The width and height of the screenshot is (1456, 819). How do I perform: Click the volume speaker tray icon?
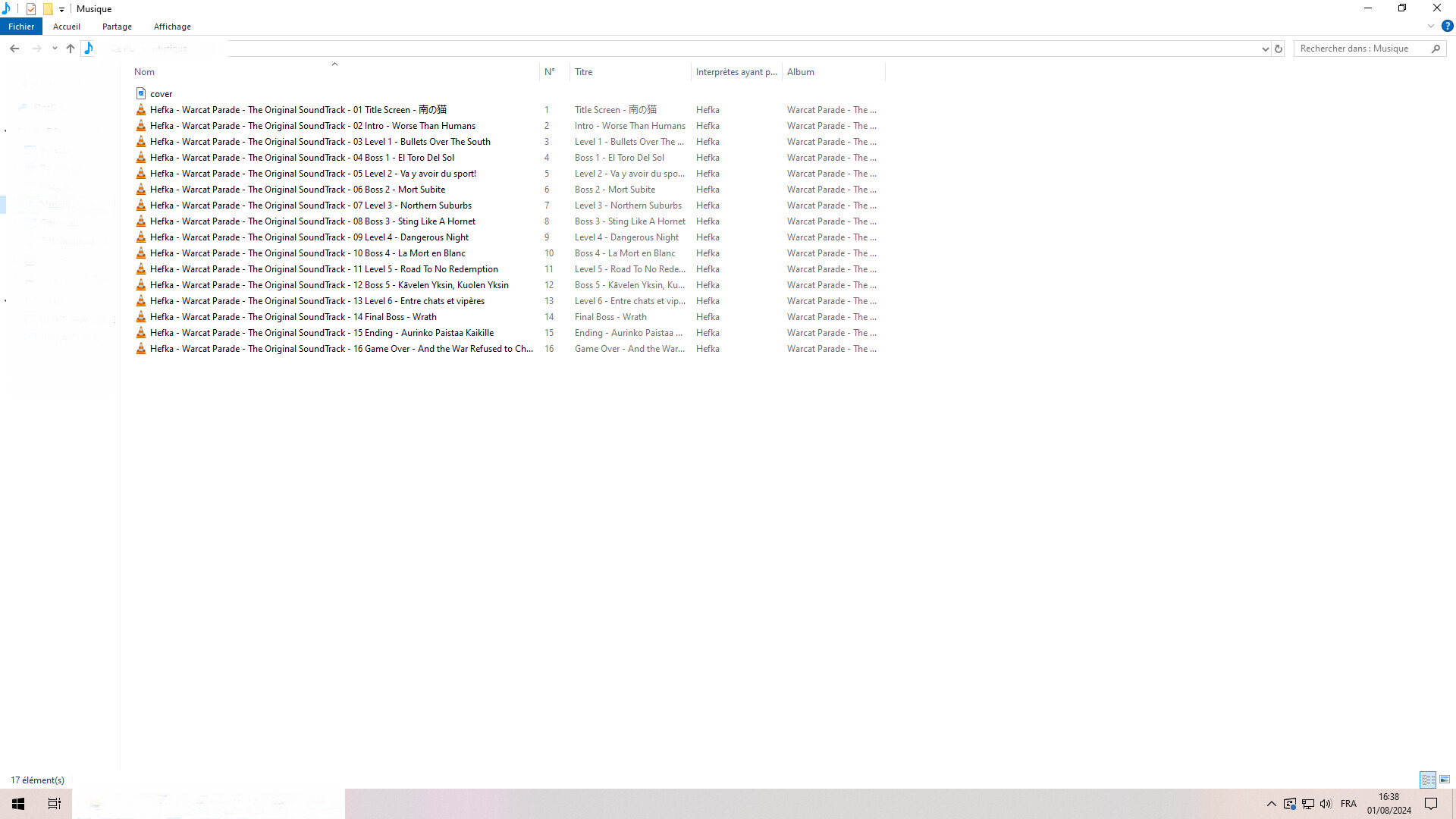(x=1326, y=804)
